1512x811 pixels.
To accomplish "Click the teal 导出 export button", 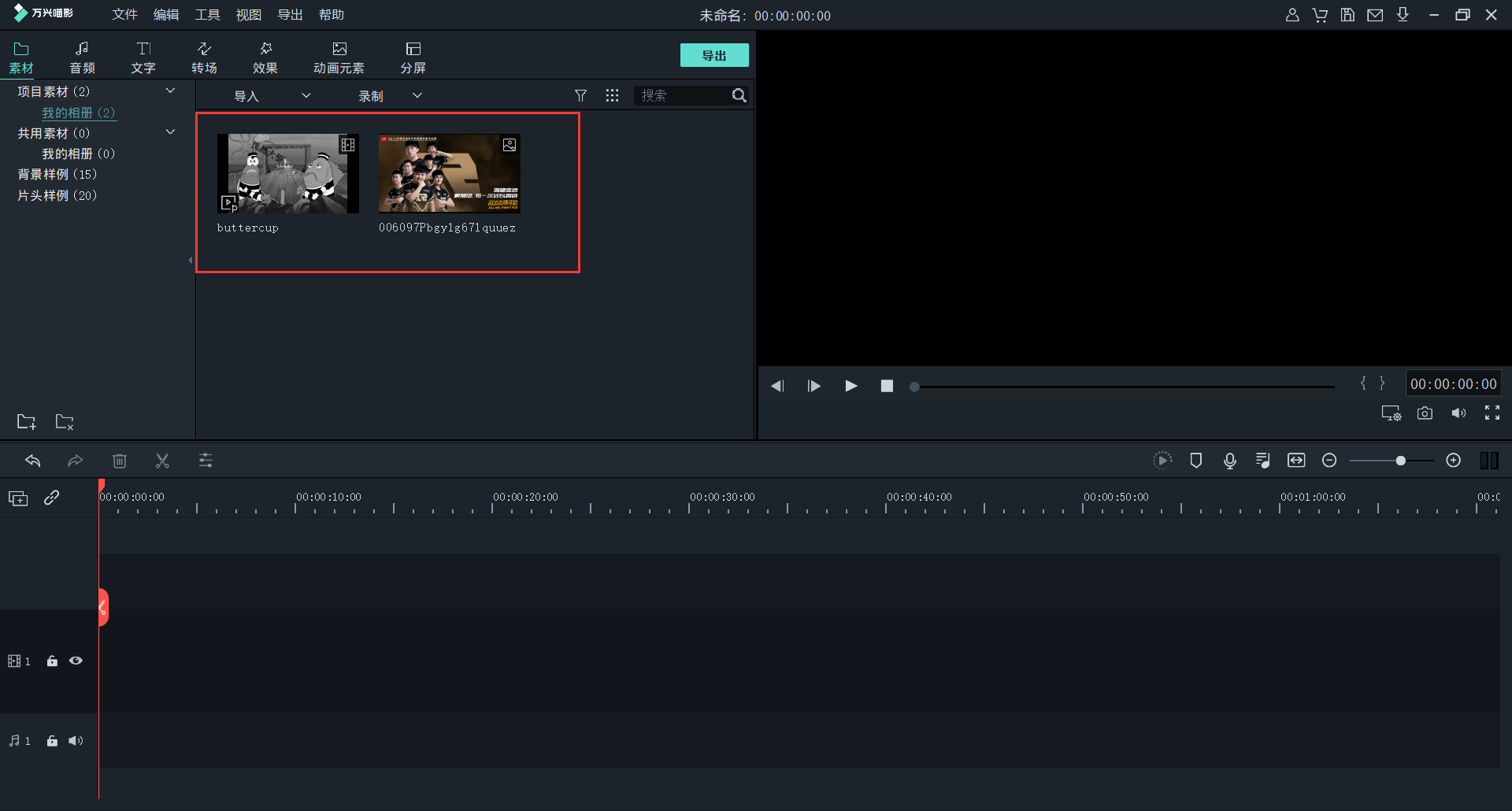I will pyautogui.click(x=713, y=55).
